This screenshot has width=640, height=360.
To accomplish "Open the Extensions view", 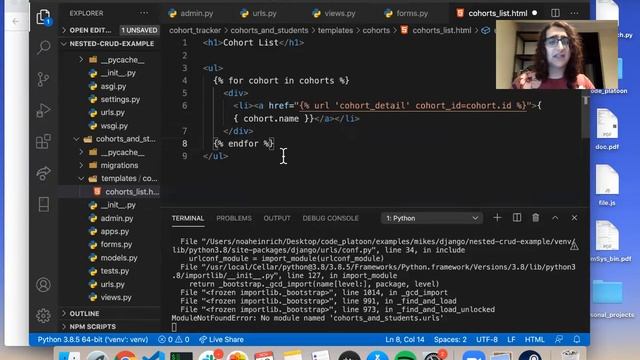I will (x=43, y=142).
